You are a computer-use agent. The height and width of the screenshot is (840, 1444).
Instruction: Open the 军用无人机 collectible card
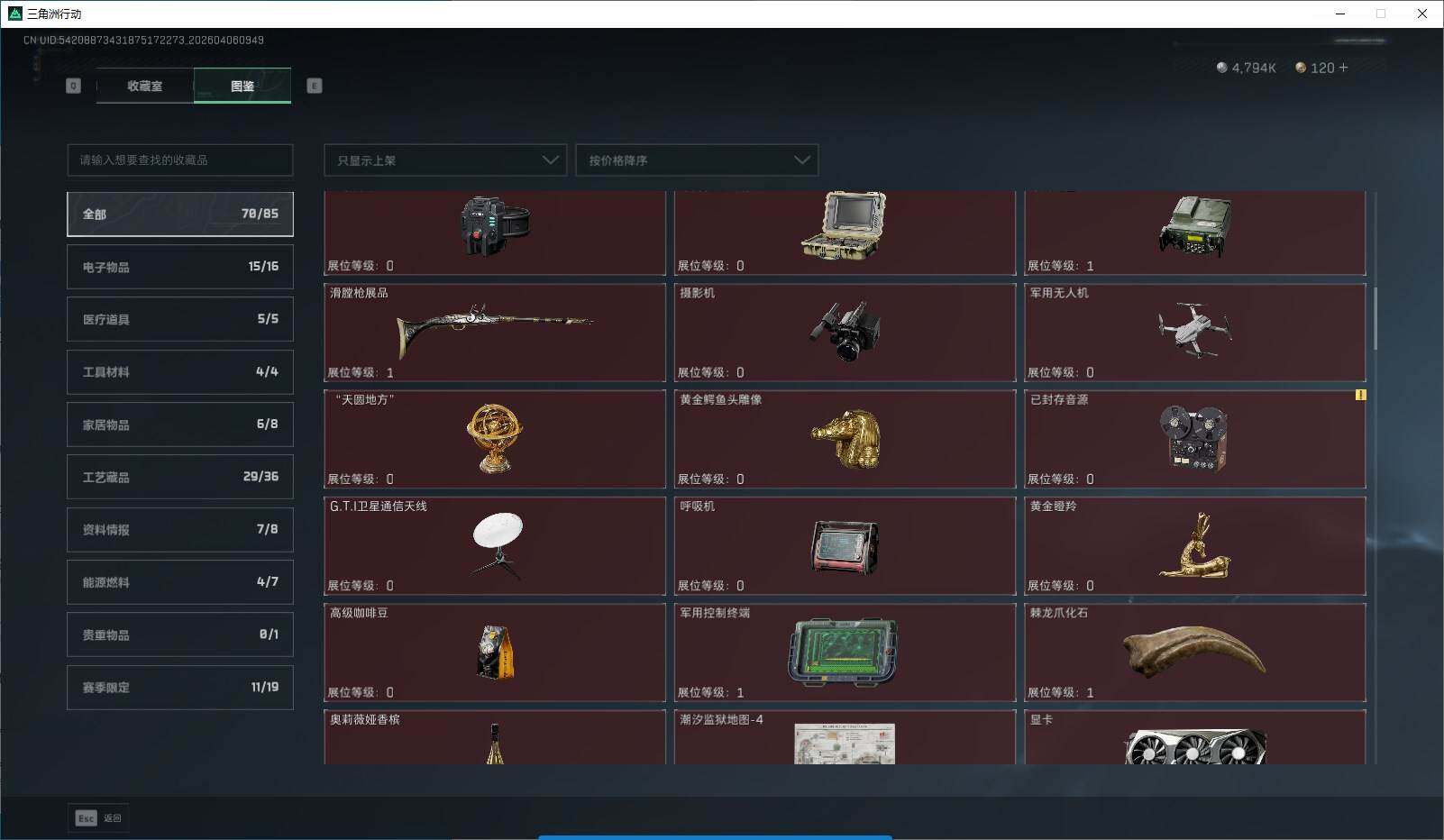tap(1195, 333)
